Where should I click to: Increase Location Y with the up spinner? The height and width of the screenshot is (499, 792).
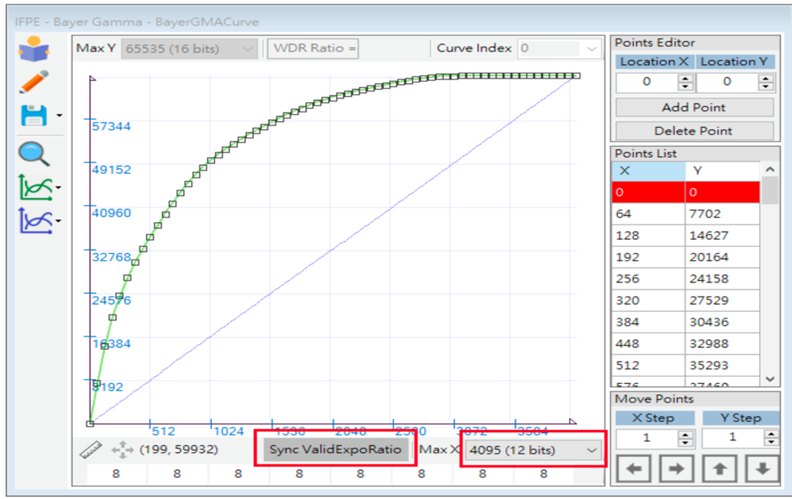tap(766, 78)
